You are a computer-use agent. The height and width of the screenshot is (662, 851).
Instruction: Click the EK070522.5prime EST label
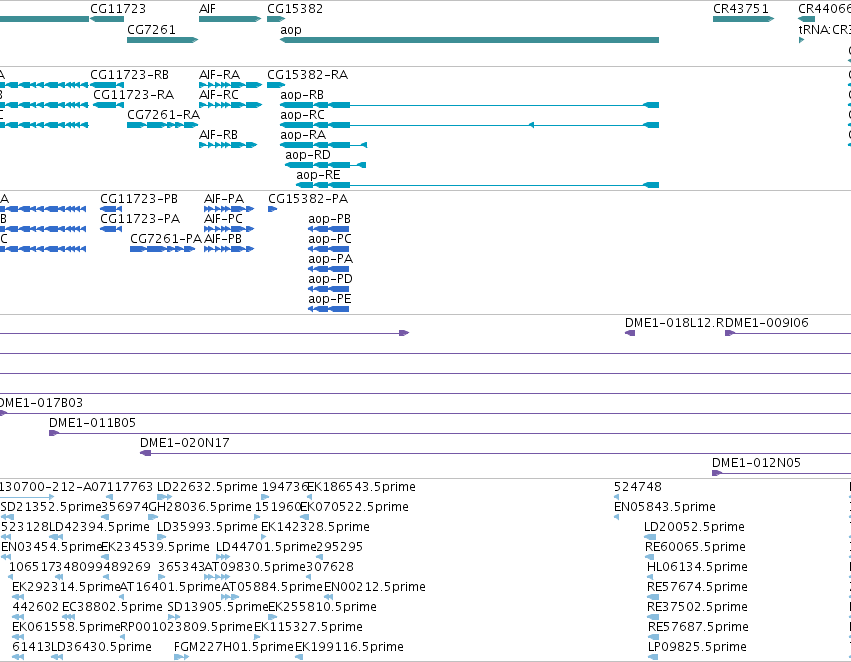[354, 507]
